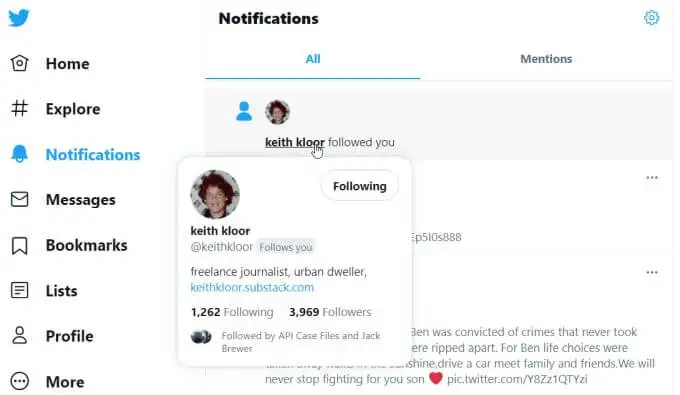Select the All notifications tab
The width and height of the screenshot is (680, 395).
[x=313, y=59]
